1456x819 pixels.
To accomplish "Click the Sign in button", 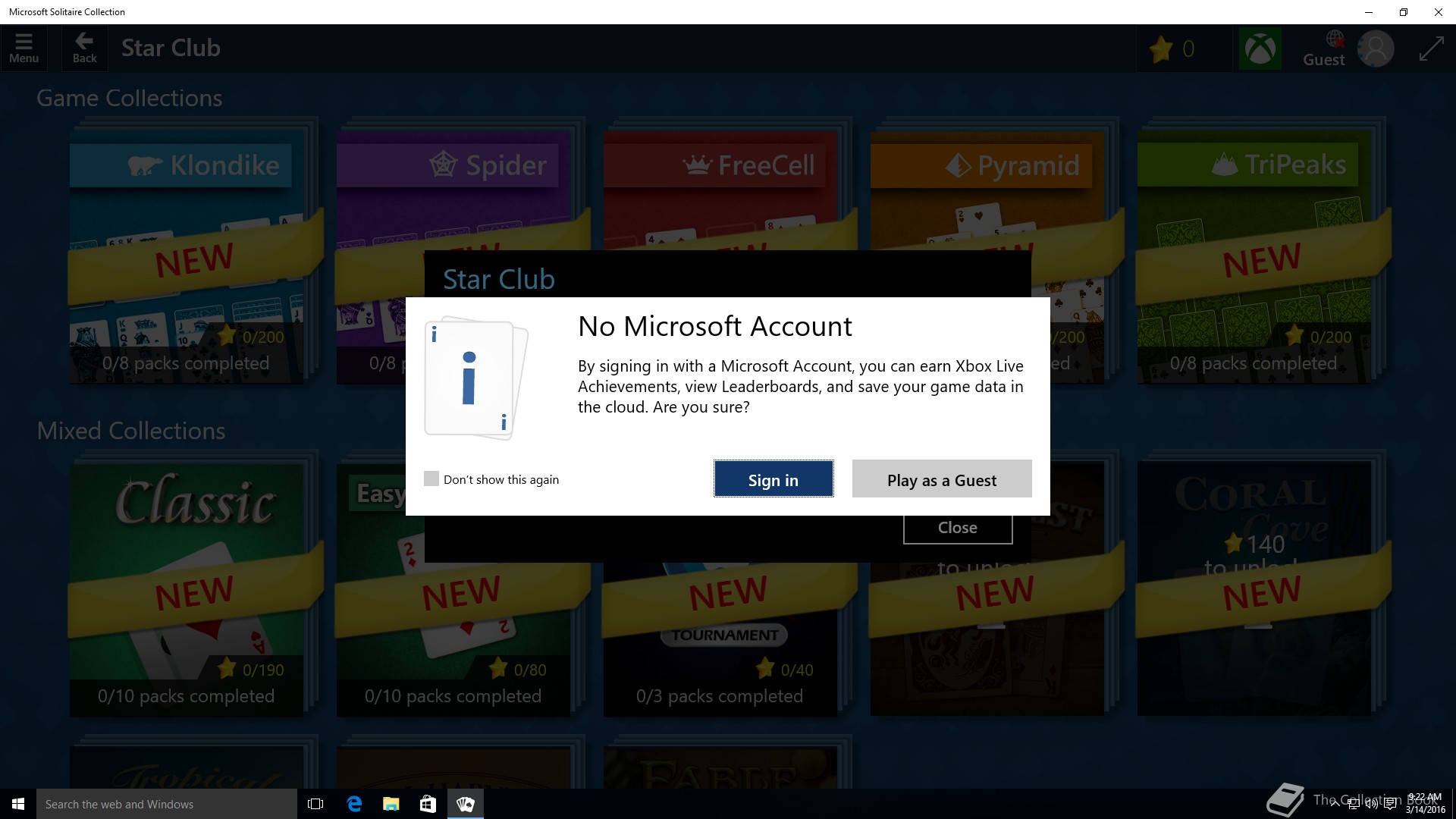I will [773, 479].
